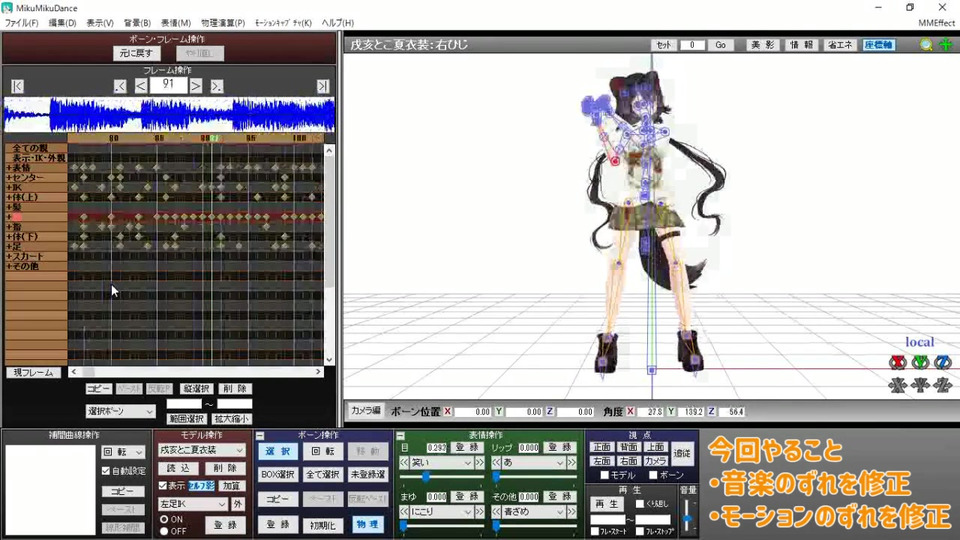Previous lip morph arrow beside あ

[497, 463]
